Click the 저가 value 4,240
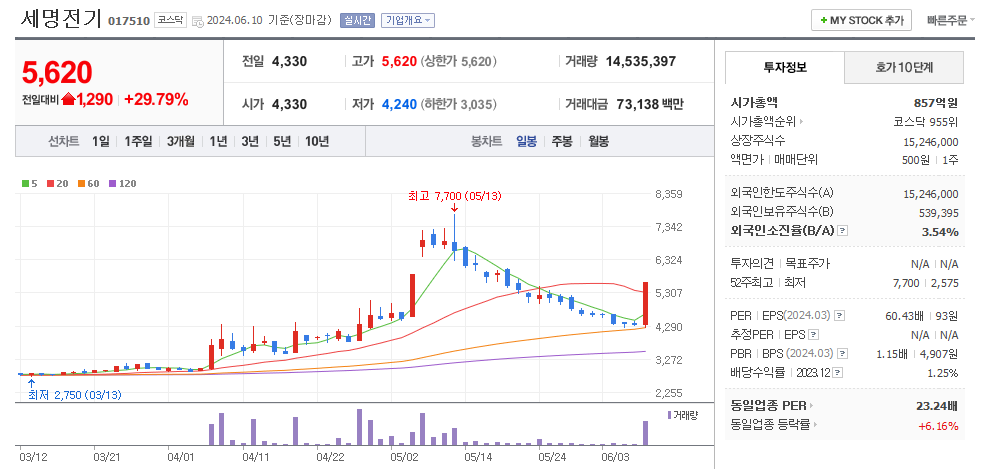This screenshot has width=983, height=469. coord(399,104)
